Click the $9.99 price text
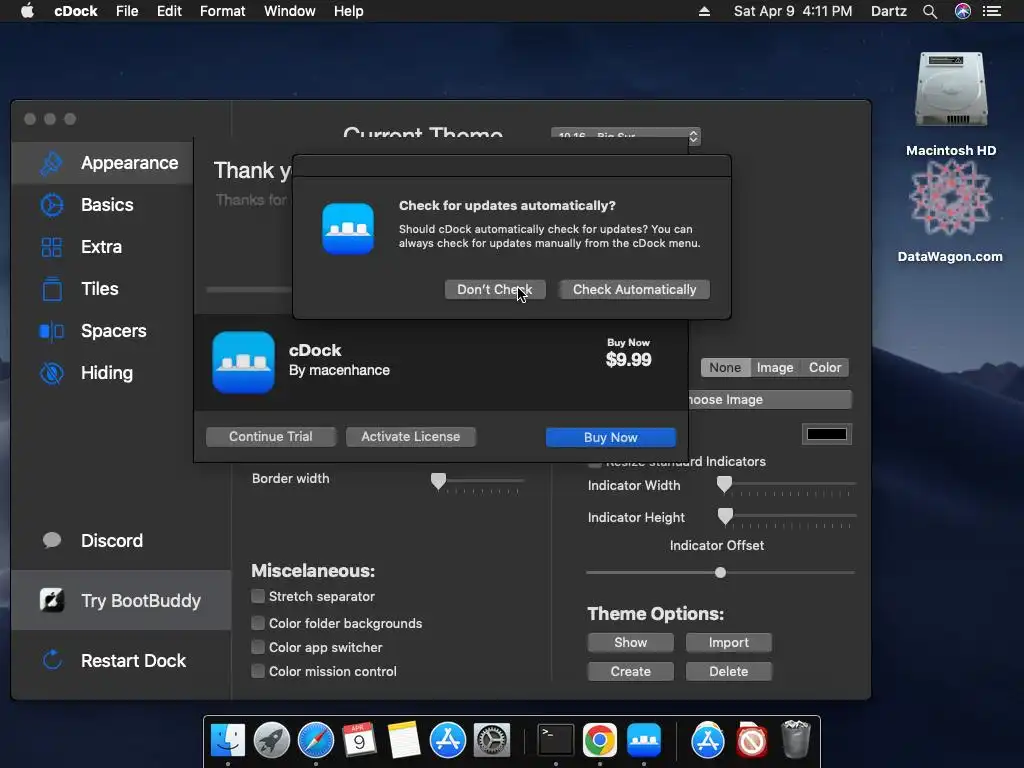 628,360
